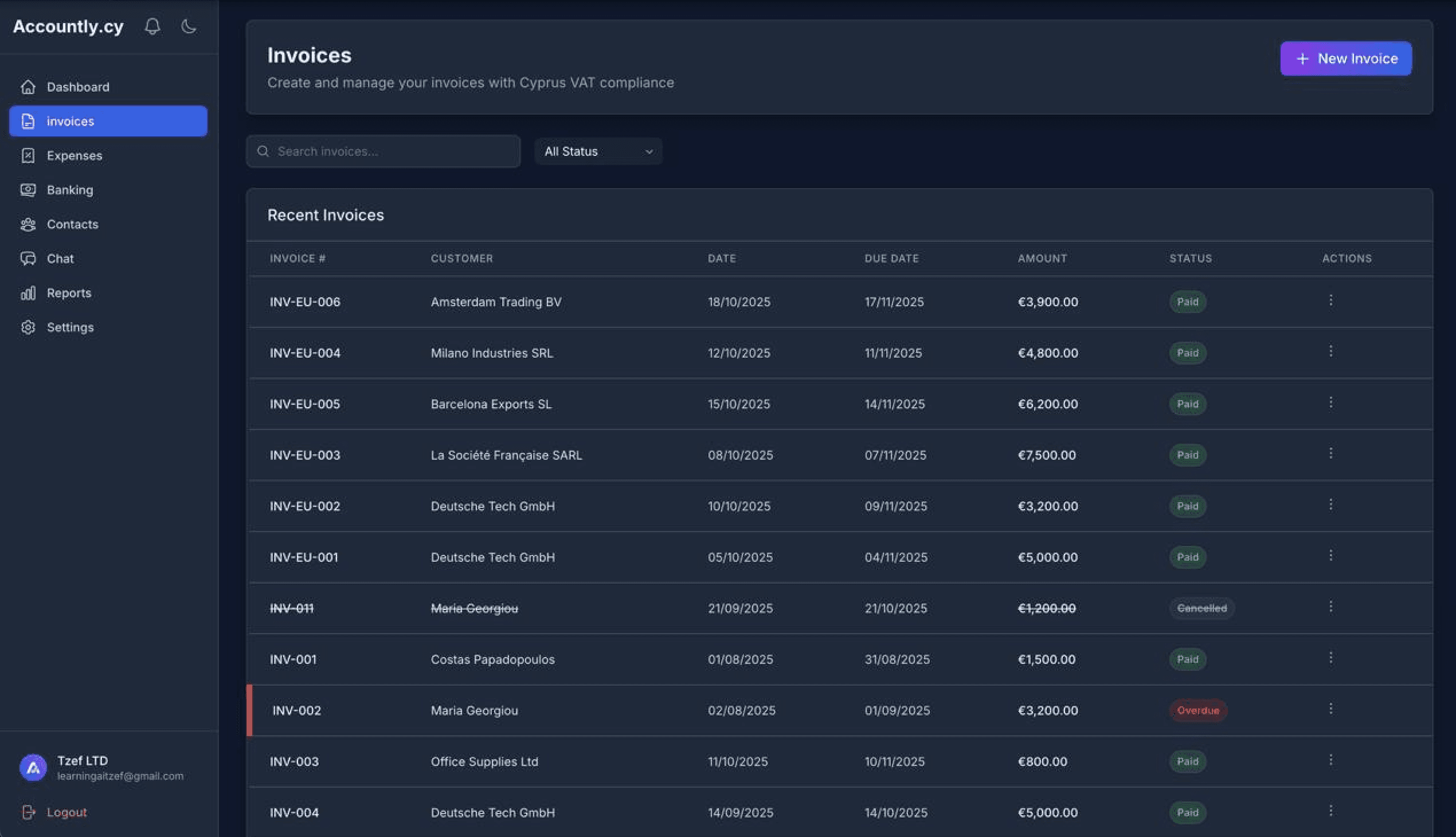The width and height of the screenshot is (1456, 837).
Task: Open the Dashboard from the sidebar
Action: (x=77, y=87)
